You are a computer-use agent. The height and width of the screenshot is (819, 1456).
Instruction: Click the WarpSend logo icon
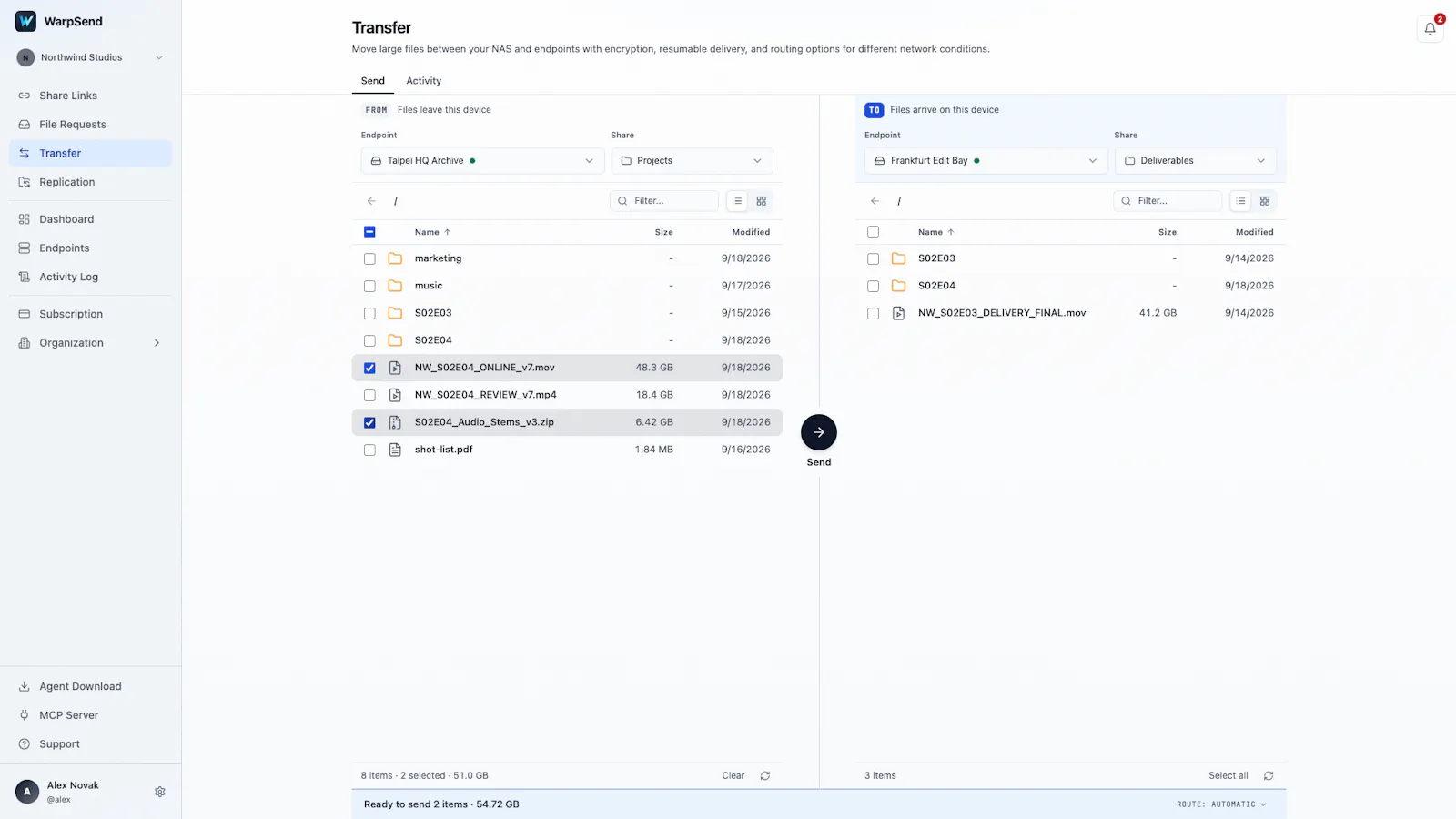[x=25, y=21]
